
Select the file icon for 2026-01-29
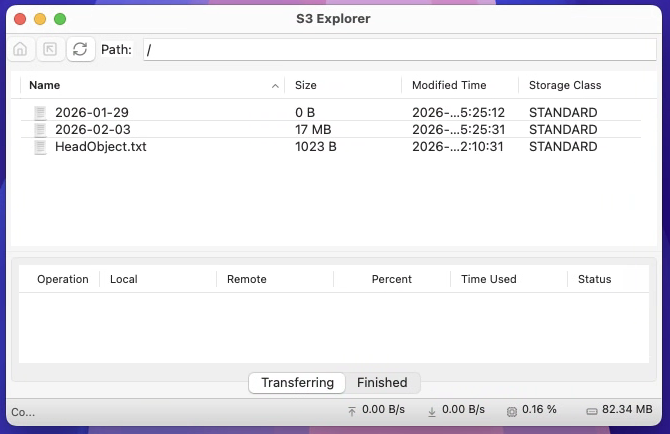pyautogui.click(x=40, y=112)
